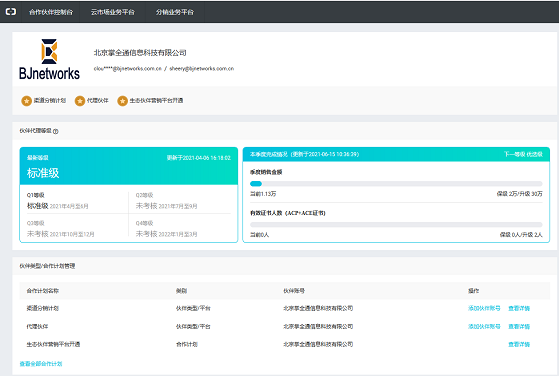Switch to 云市场业务平台 tab
The height and width of the screenshot is (376, 559).
pos(113,12)
